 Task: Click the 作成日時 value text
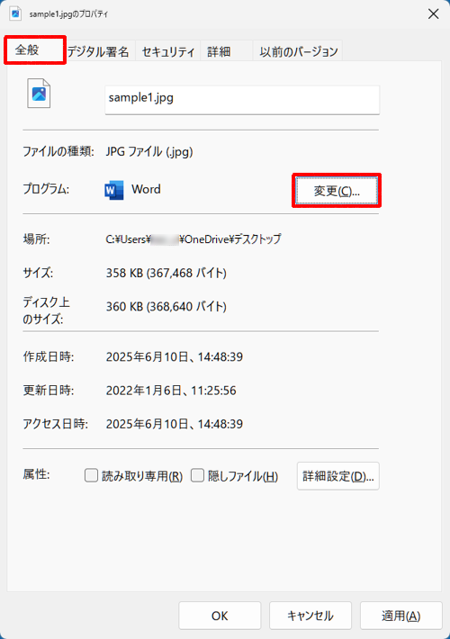pos(174,357)
